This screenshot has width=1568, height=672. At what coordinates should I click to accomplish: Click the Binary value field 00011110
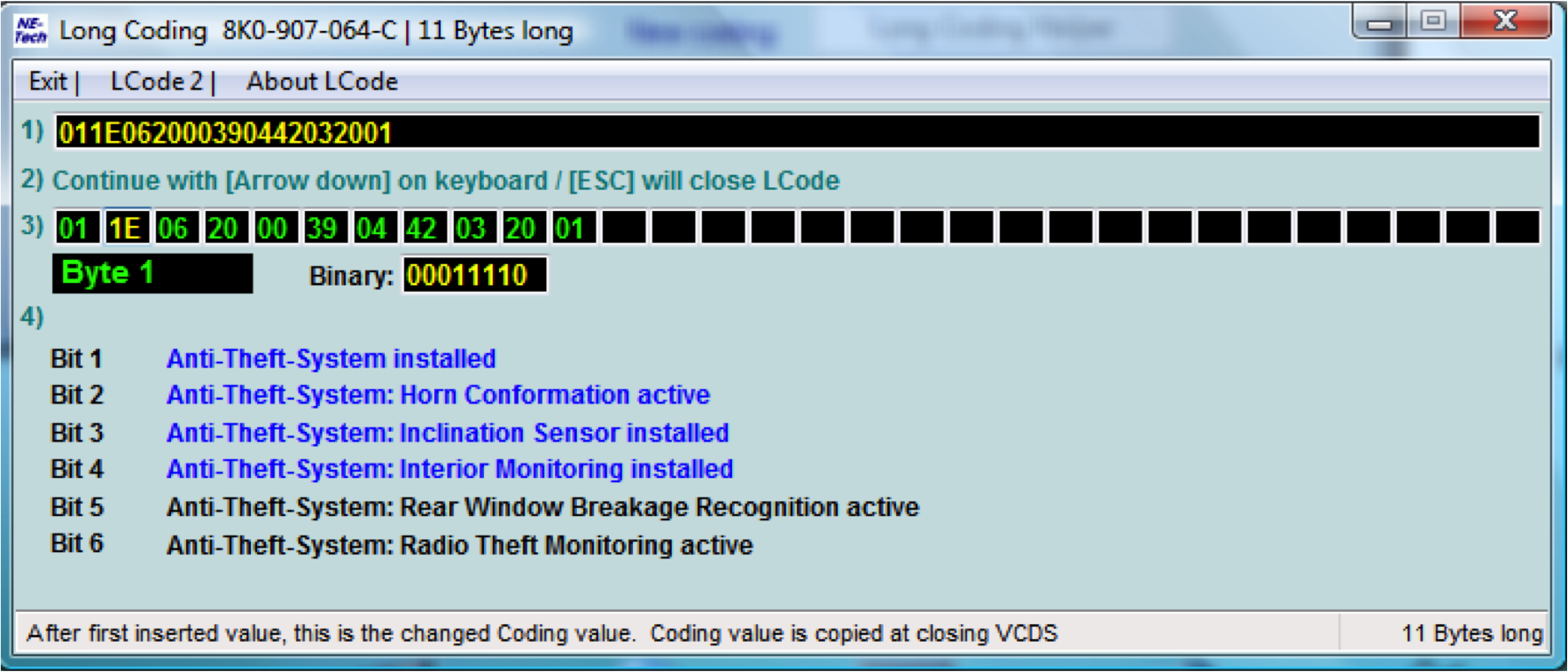[x=473, y=275]
